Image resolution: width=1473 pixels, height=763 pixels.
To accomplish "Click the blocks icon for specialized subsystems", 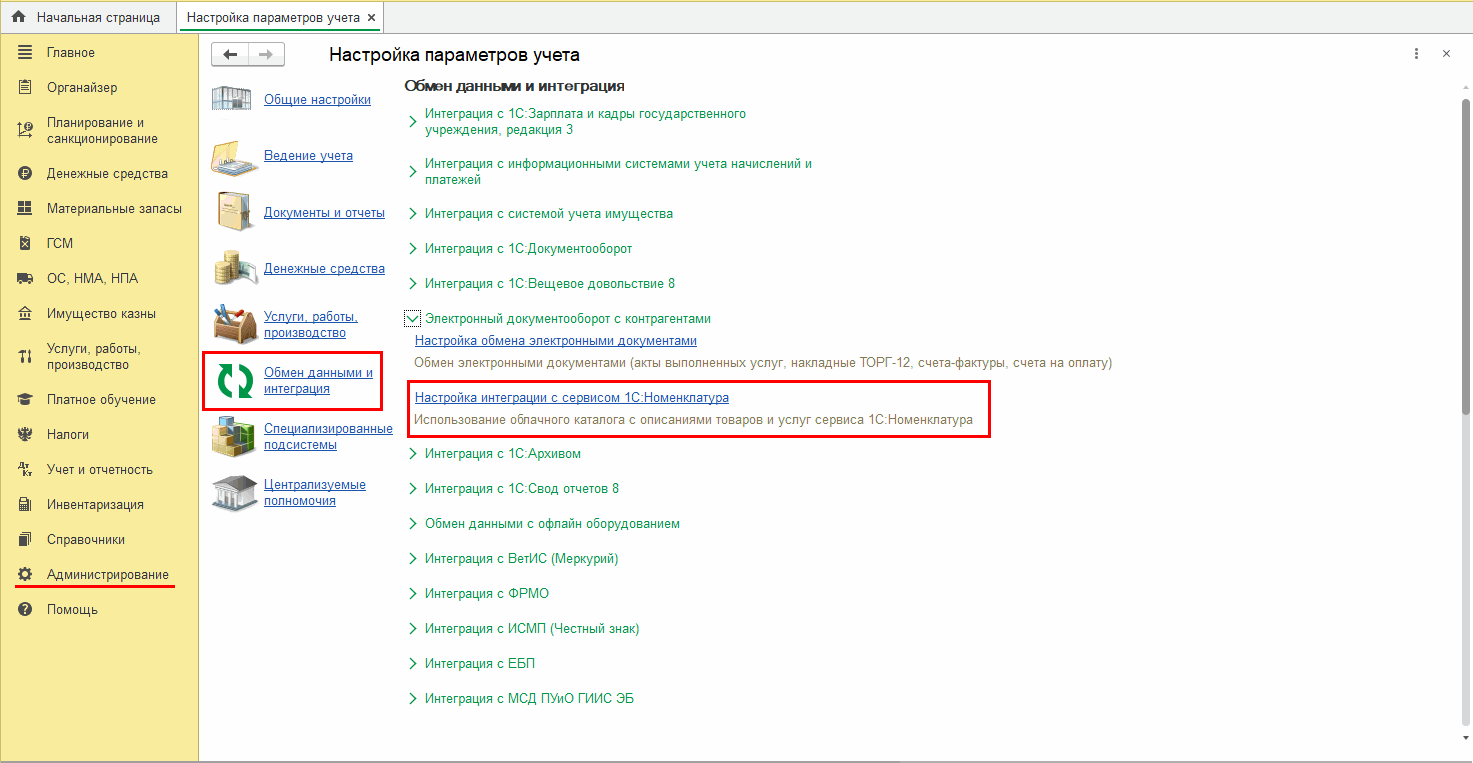I will (235, 437).
